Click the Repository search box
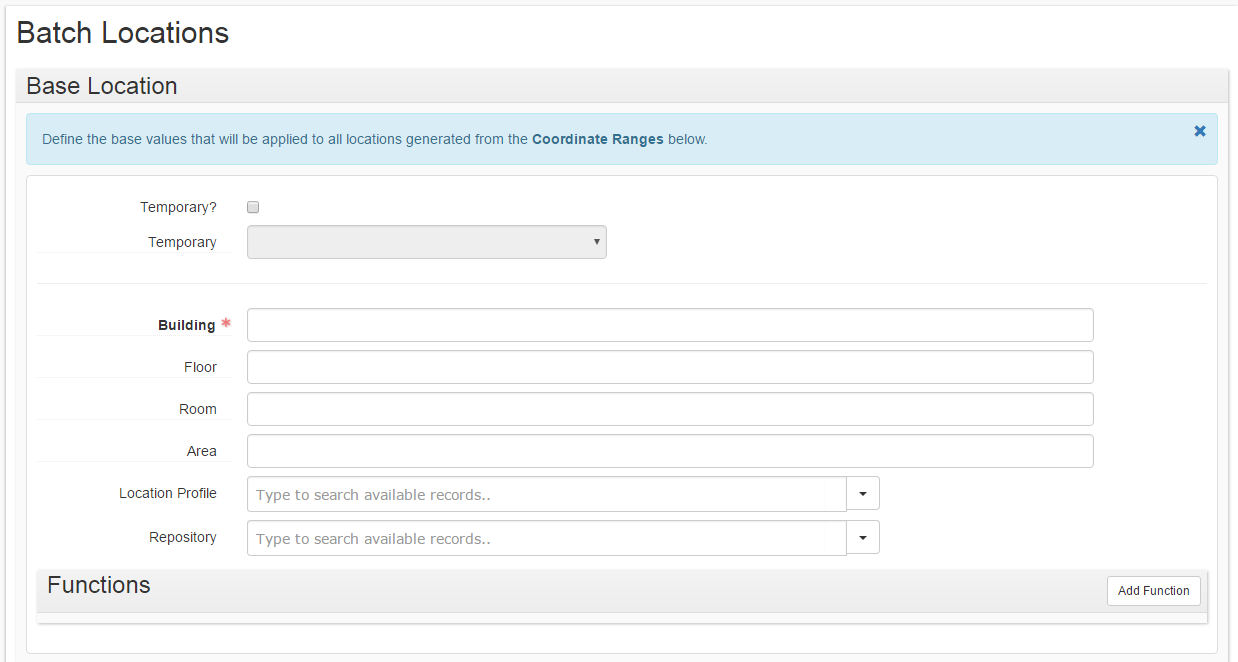This screenshot has width=1238, height=662. [x=547, y=538]
